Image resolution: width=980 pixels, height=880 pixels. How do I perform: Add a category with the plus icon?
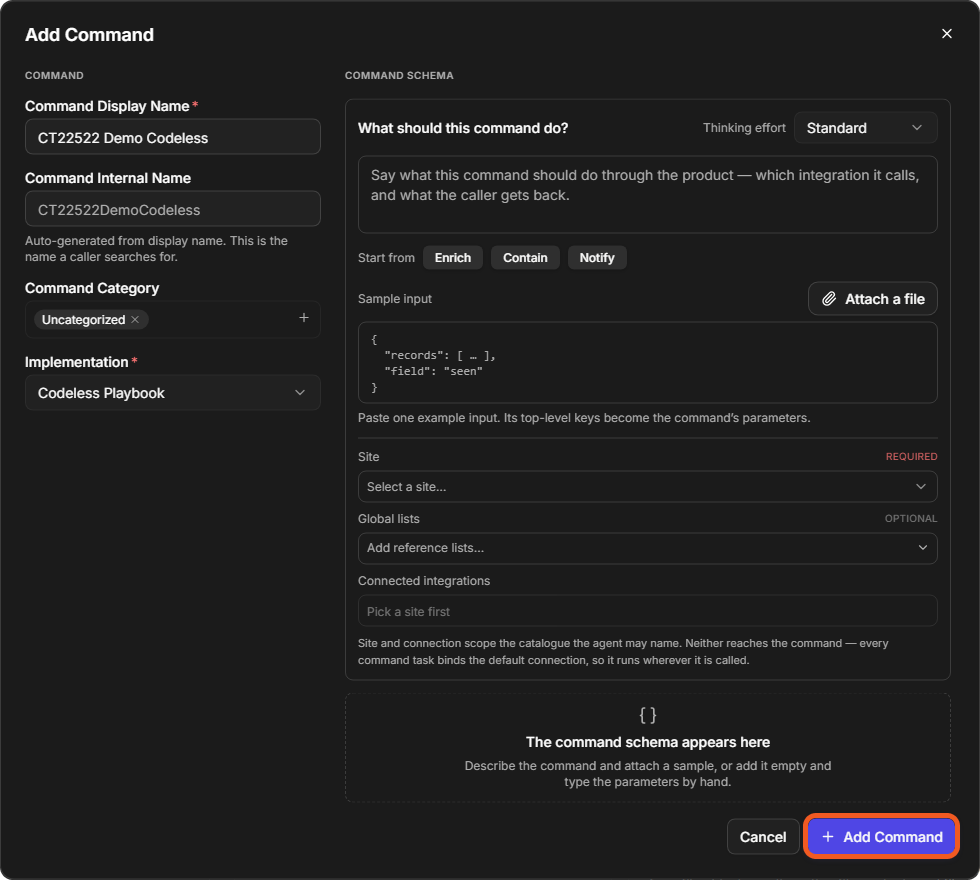click(304, 318)
